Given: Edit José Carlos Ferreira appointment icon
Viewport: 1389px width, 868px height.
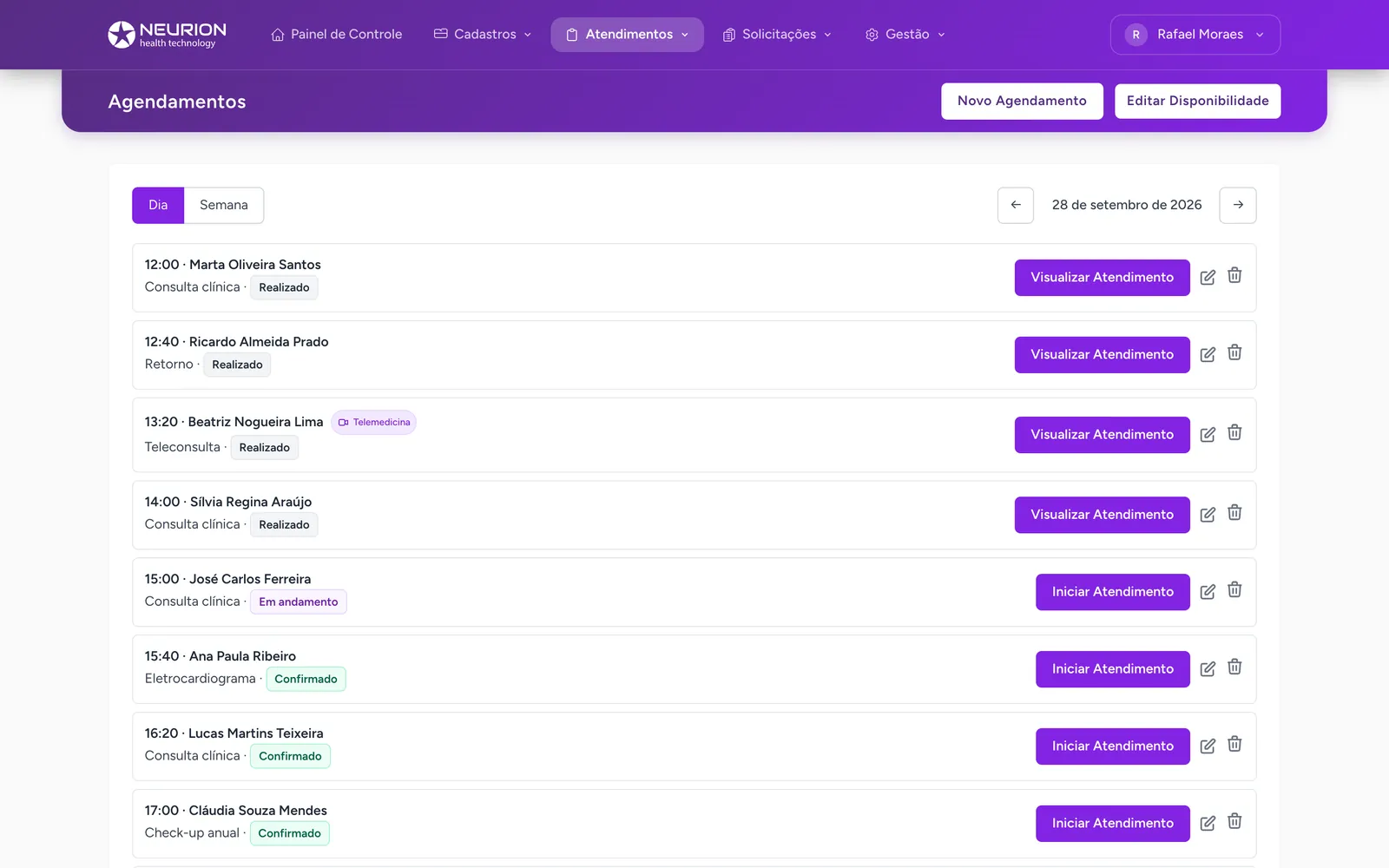Looking at the screenshot, I should (x=1208, y=592).
